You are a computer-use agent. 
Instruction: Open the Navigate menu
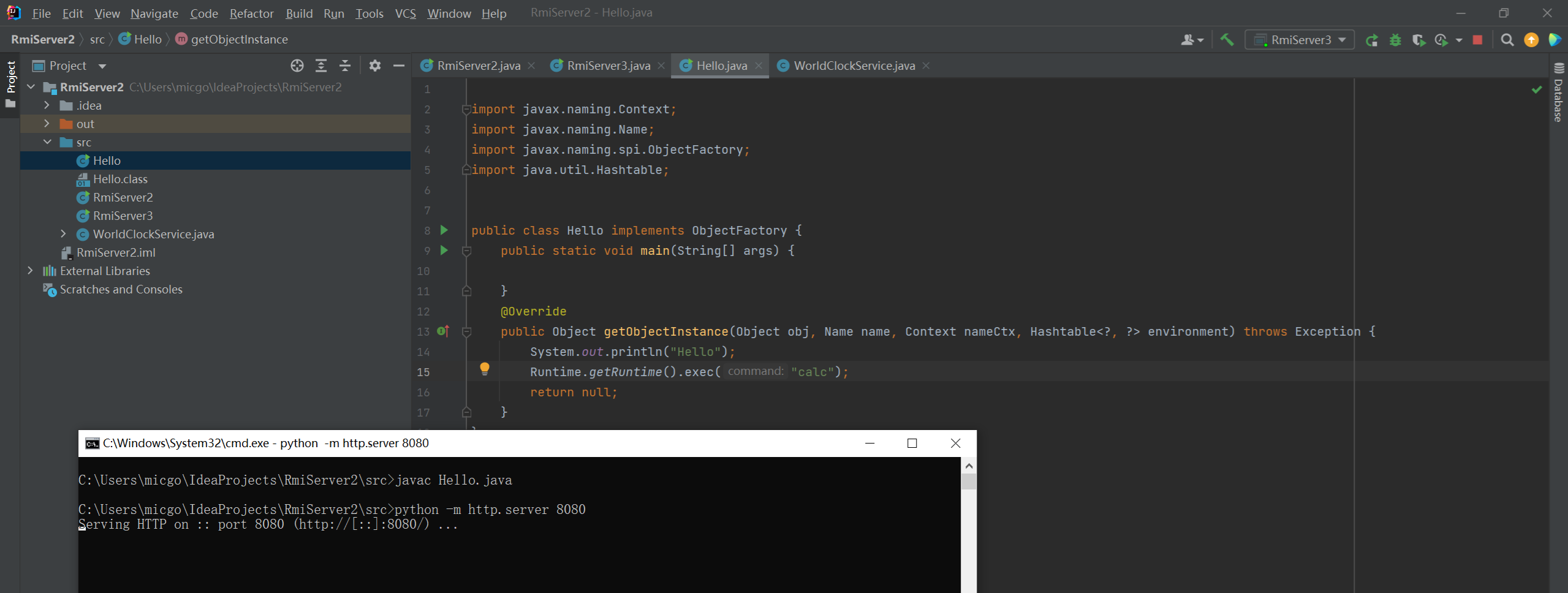point(154,13)
